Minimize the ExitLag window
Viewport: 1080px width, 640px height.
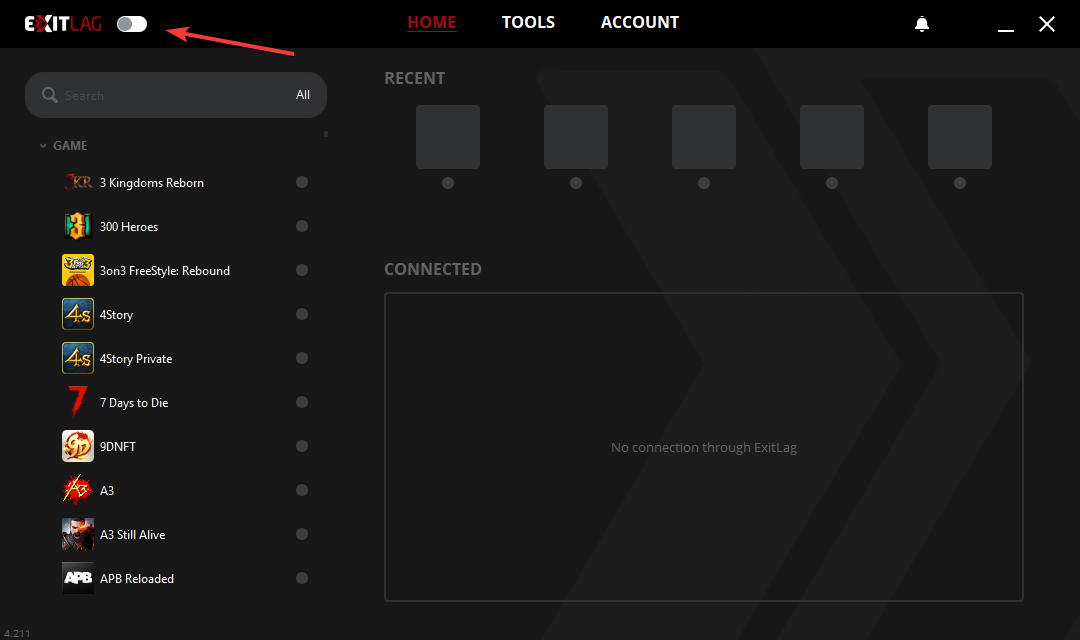click(x=1006, y=30)
